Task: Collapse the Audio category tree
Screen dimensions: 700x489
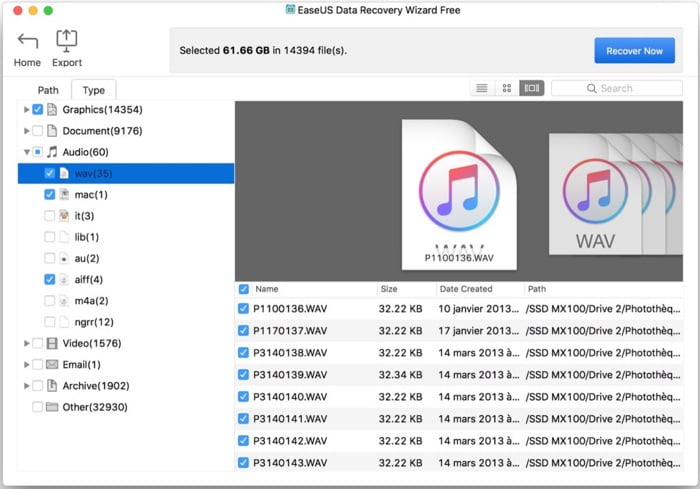Action: [26, 152]
